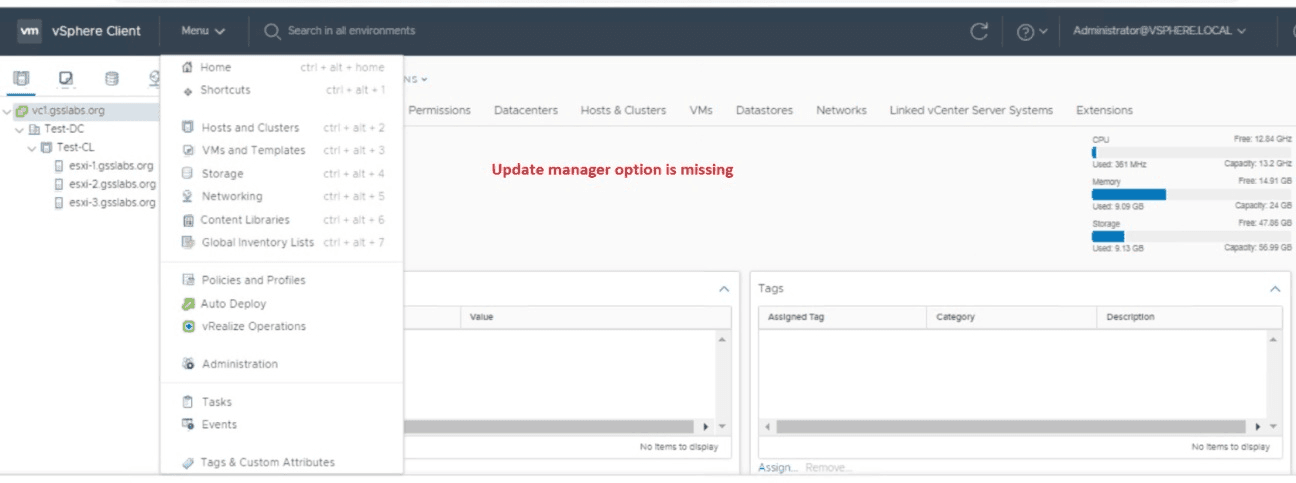Click the Assign... link under Tags
1296x483 pixels.
pyautogui.click(x=777, y=468)
